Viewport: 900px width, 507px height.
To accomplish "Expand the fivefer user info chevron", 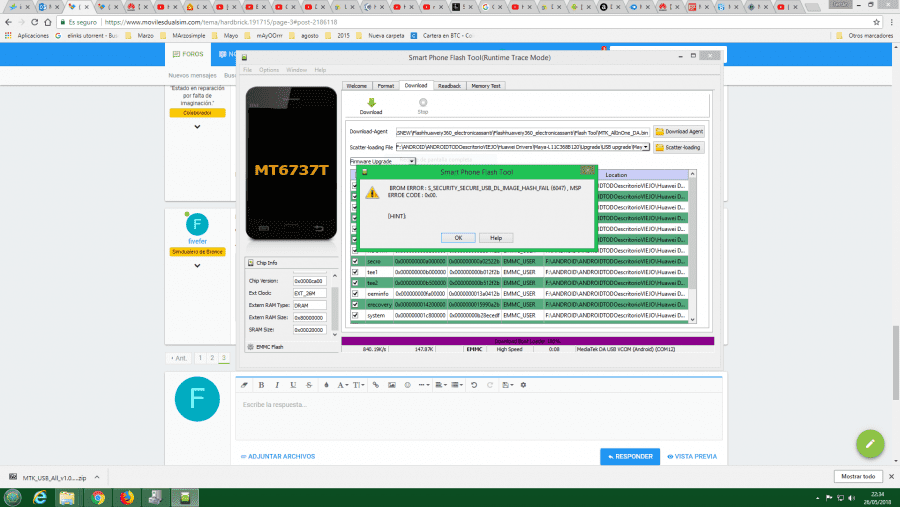I will tap(197, 266).
